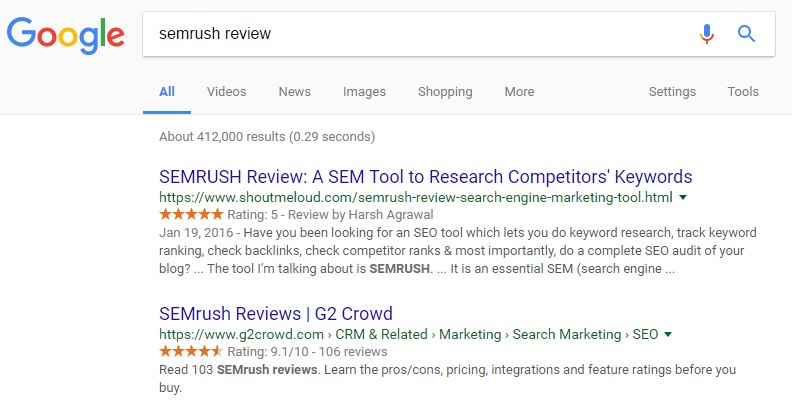The height and width of the screenshot is (410, 792).
Task: Expand the More search categories menu
Action: click(519, 92)
